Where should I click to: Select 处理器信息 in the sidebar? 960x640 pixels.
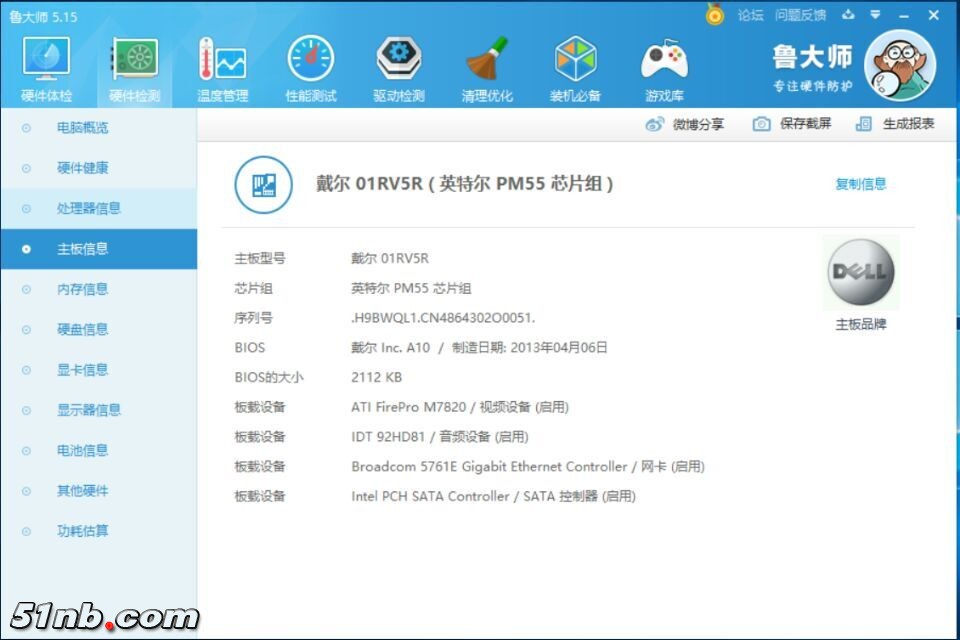[x=88, y=208]
